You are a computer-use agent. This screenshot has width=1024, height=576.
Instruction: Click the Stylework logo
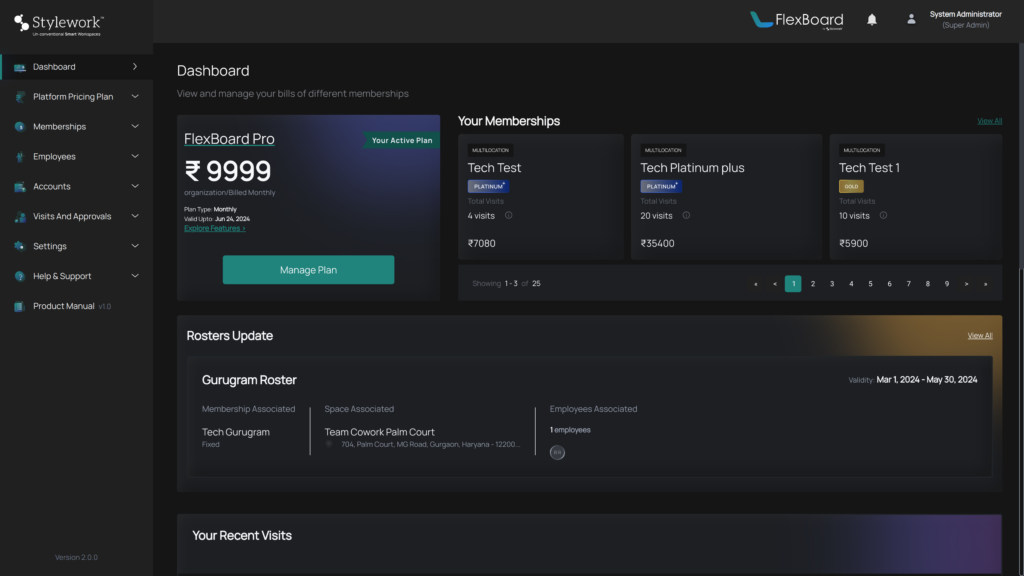(58, 25)
